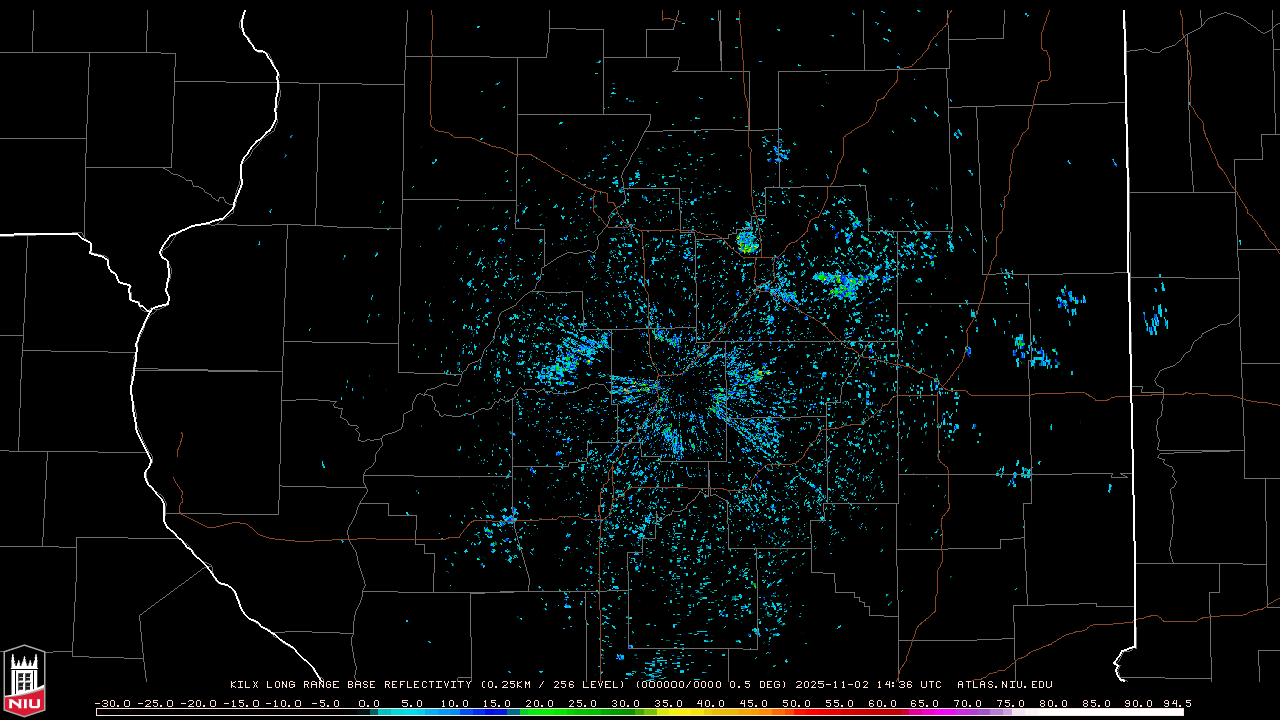Click the 94.5 maximum scale label
Viewport: 1280px width, 720px height.
pyautogui.click(x=1175, y=703)
